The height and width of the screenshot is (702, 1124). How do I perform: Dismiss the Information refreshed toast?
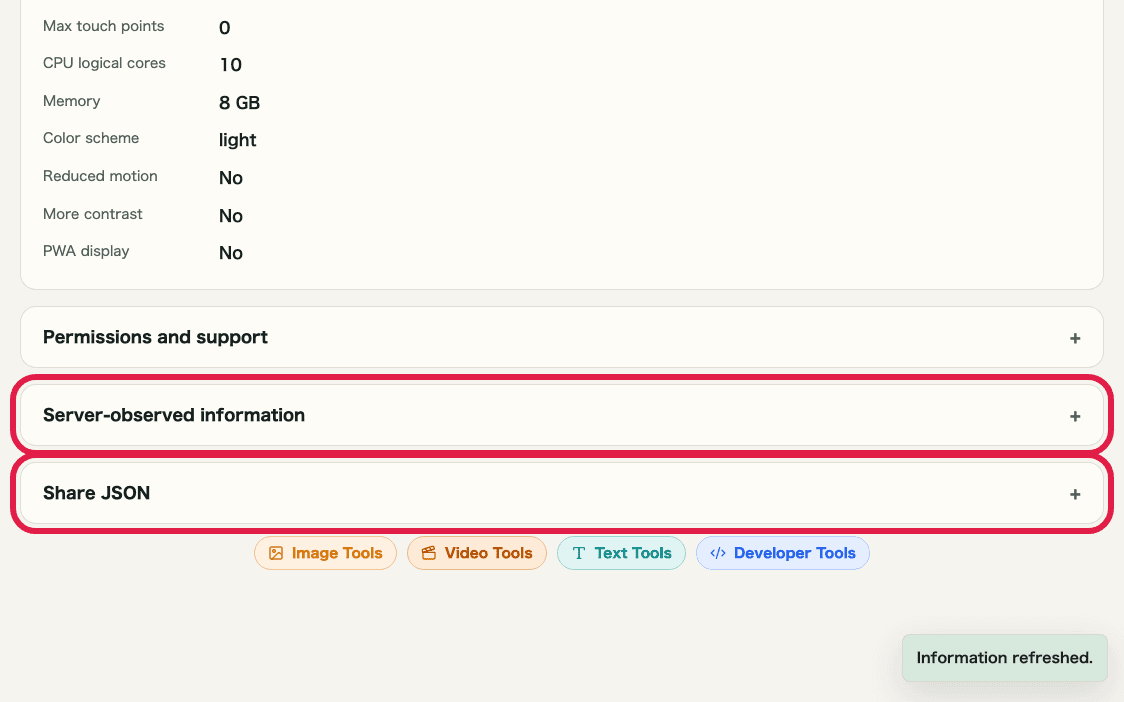pyautogui.click(x=1004, y=657)
